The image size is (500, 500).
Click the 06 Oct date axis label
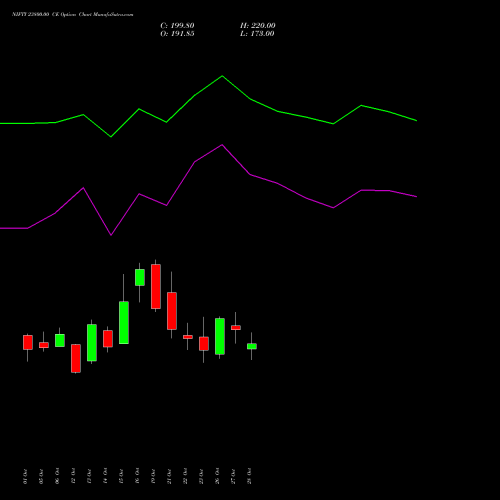point(57,477)
